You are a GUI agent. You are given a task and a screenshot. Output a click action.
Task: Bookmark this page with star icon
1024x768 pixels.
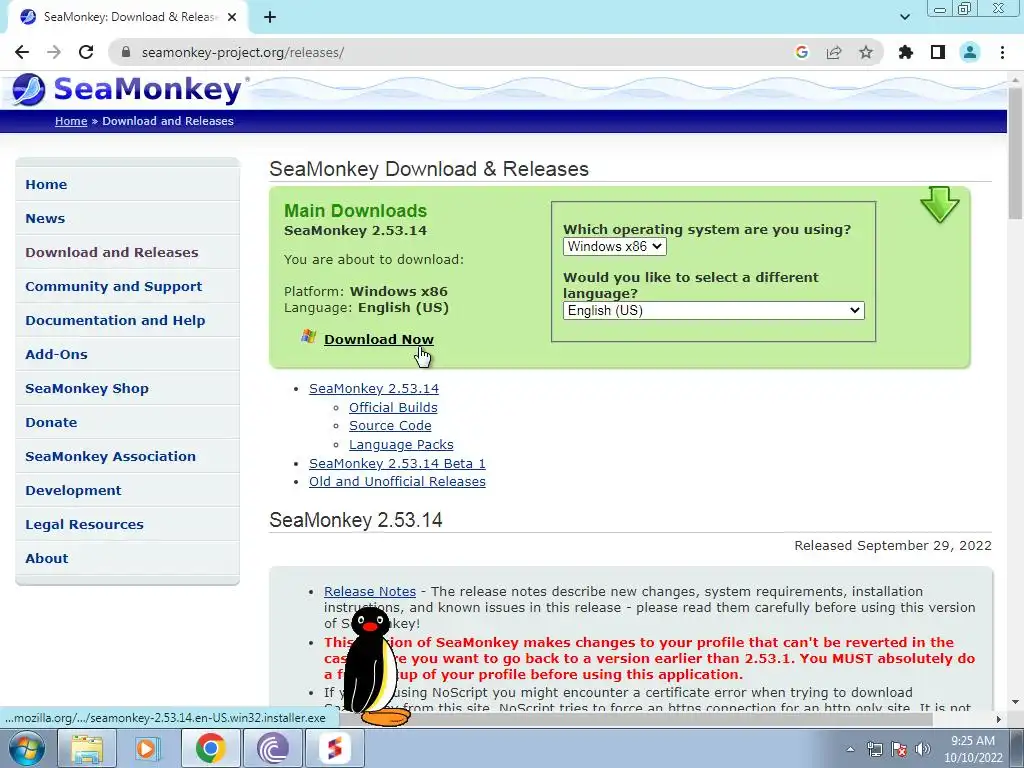[866, 52]
